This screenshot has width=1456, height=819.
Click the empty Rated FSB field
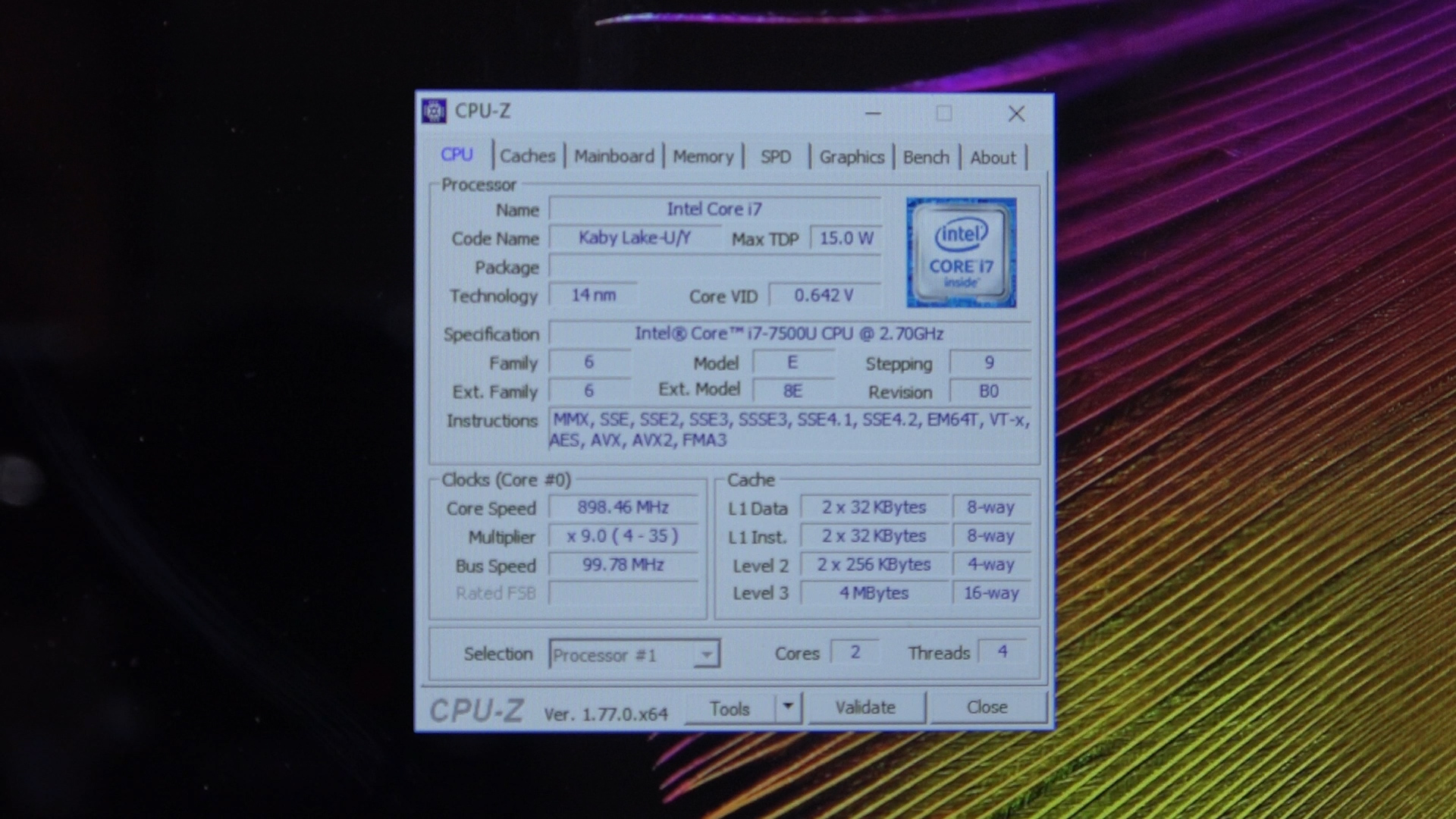coord(623,593)
